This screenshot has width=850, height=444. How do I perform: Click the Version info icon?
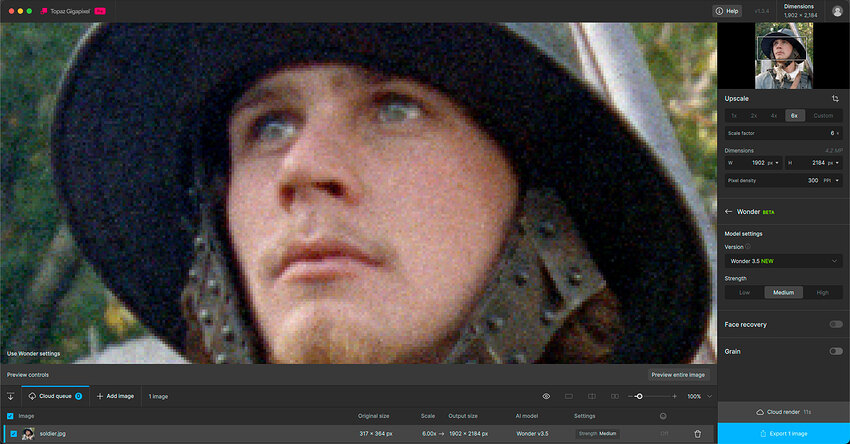point(748,247)
